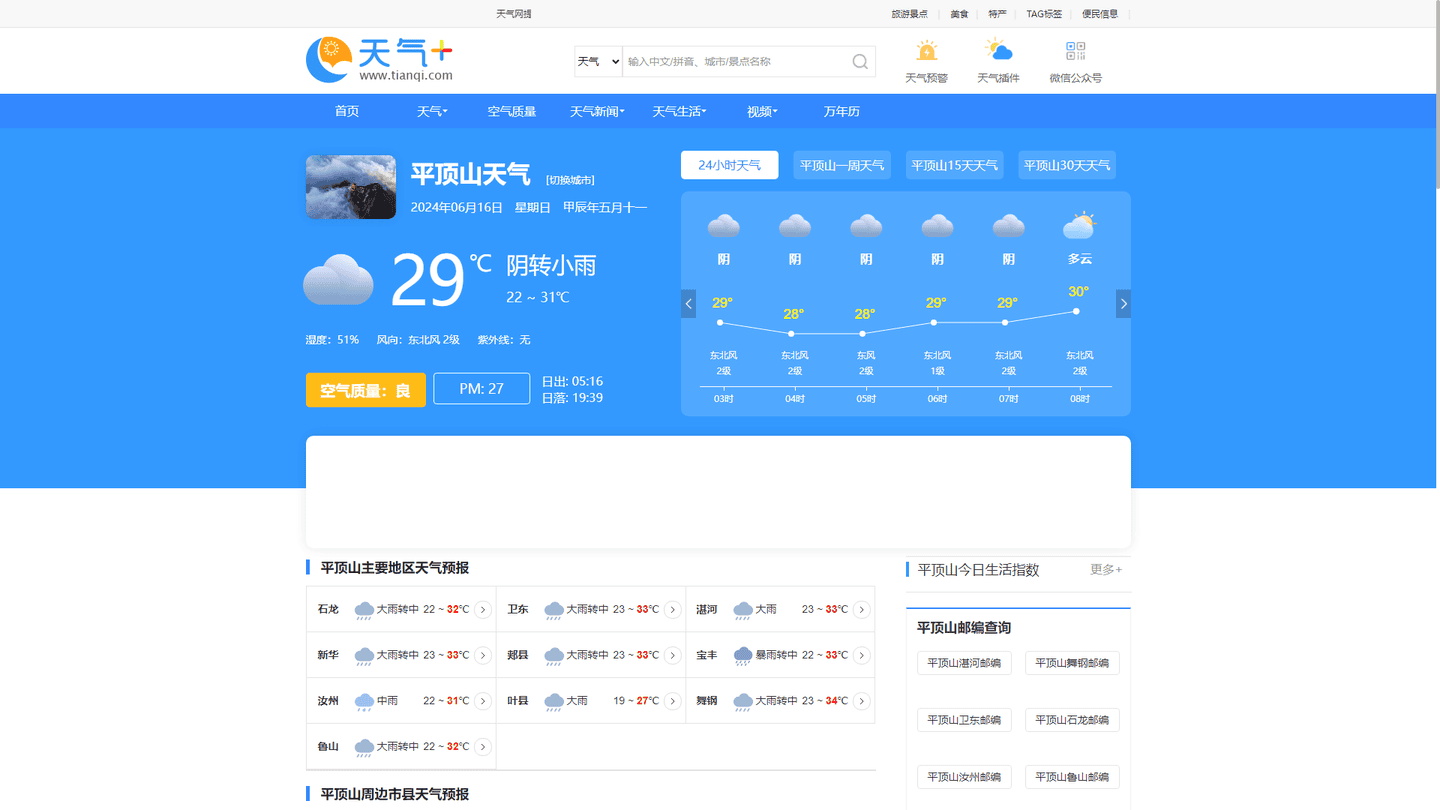Screen dimensions: 1440x810
Task: Click the 平顶山卫东邮编 button
Action: pyautogui.click(x=964, y=720)
